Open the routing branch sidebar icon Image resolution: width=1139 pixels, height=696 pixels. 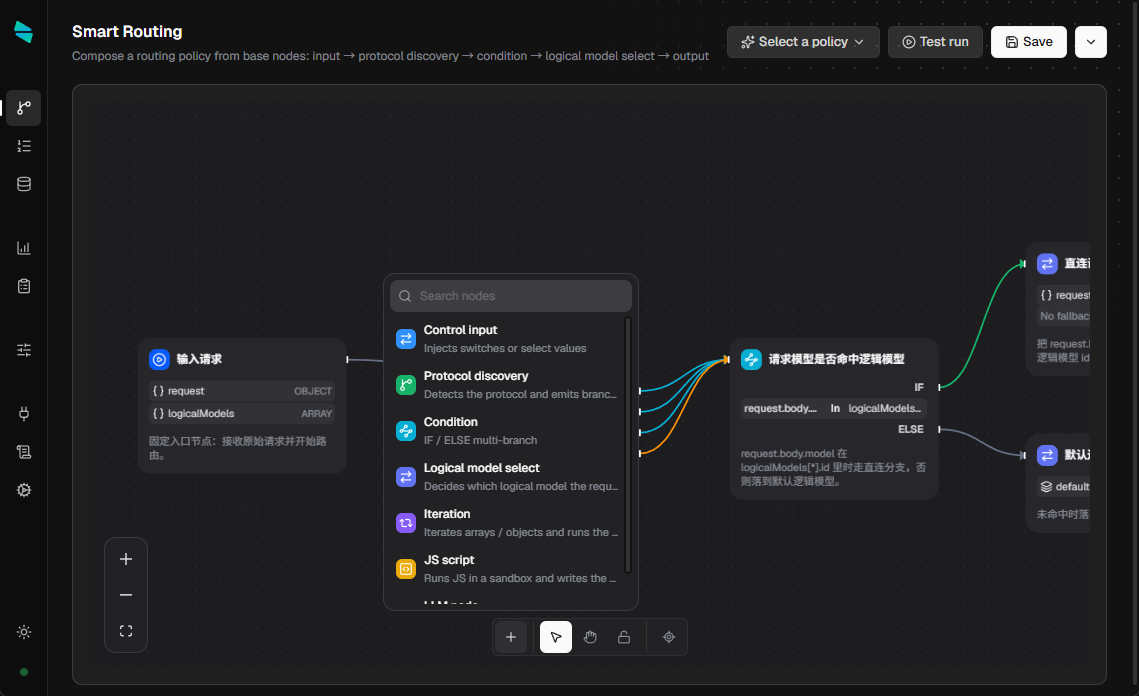tap(24, 108)
